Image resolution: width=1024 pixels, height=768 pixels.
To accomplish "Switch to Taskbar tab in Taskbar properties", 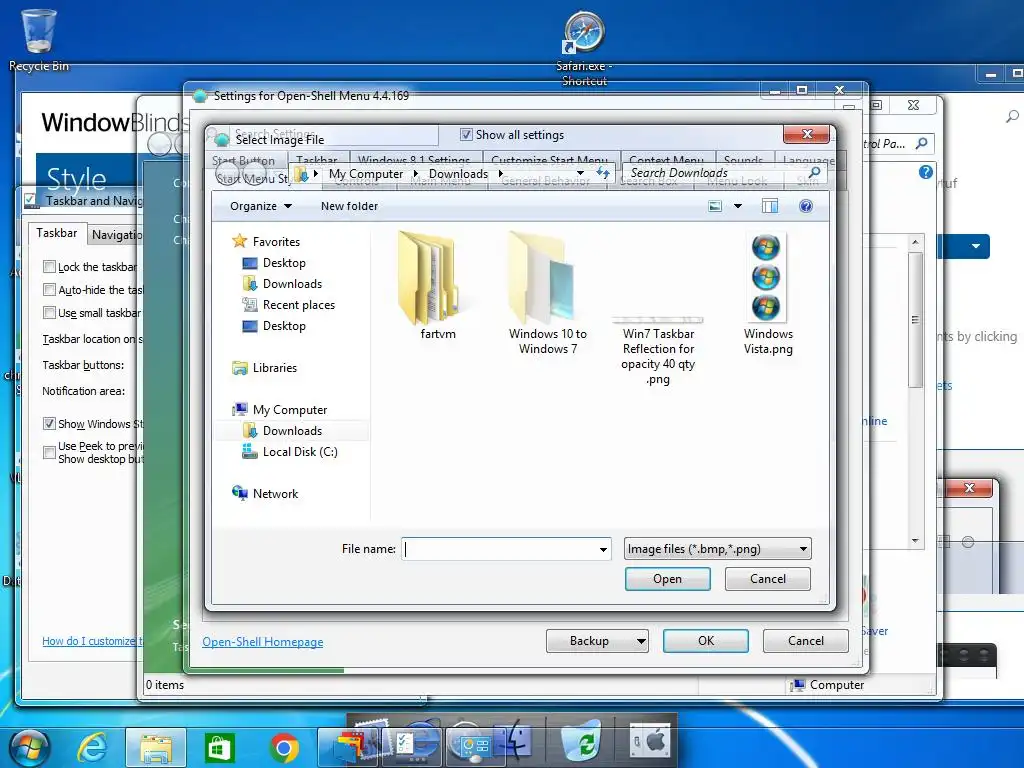I will pyautogui.click(x=57, y=233).
